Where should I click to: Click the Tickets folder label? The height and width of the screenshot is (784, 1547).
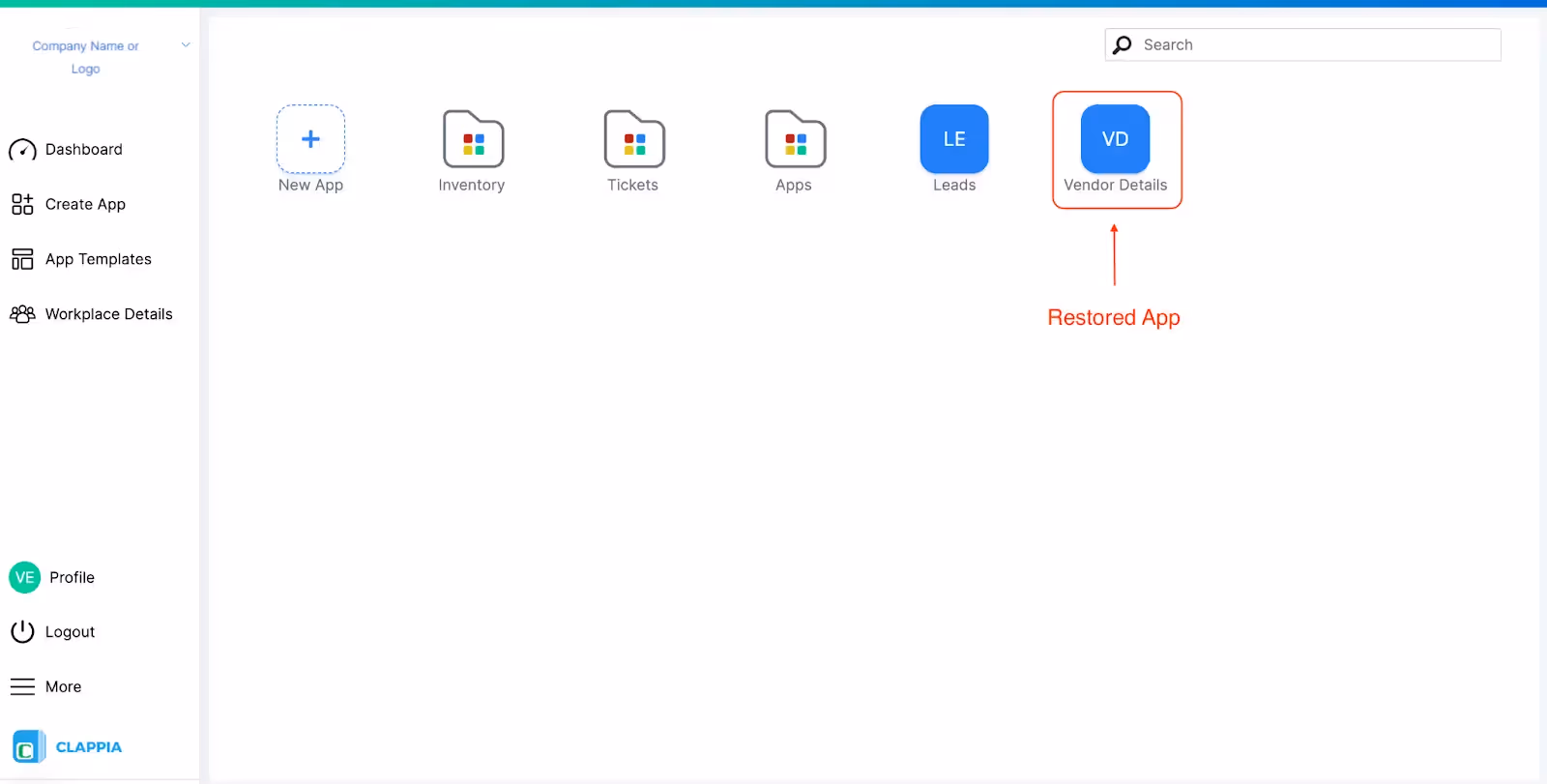tap(632, 186)
